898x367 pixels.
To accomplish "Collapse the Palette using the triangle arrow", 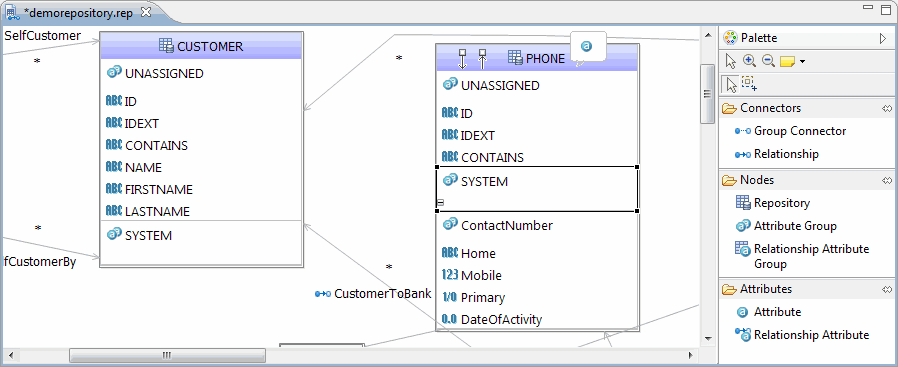I will click(883, 38).
